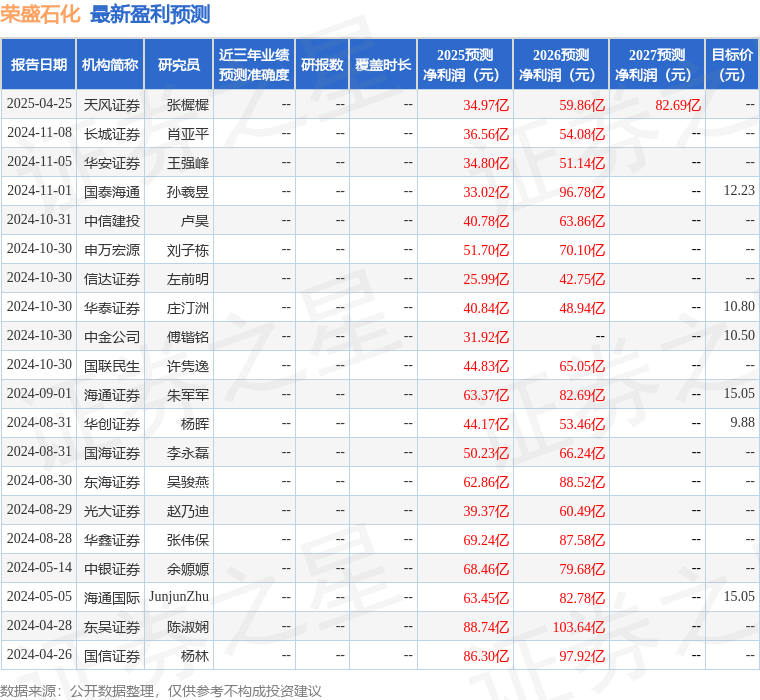Click the 2026 forecast 96.78亿
The width and height of the screenshot is (760, 700).
[582, 192]
